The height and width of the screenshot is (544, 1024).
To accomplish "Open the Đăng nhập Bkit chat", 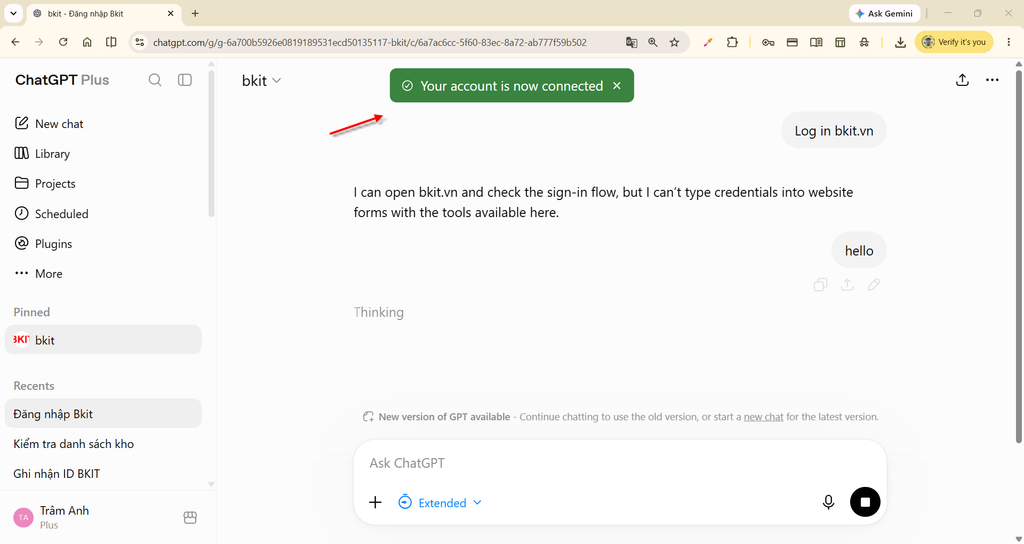I will [103, 413].
